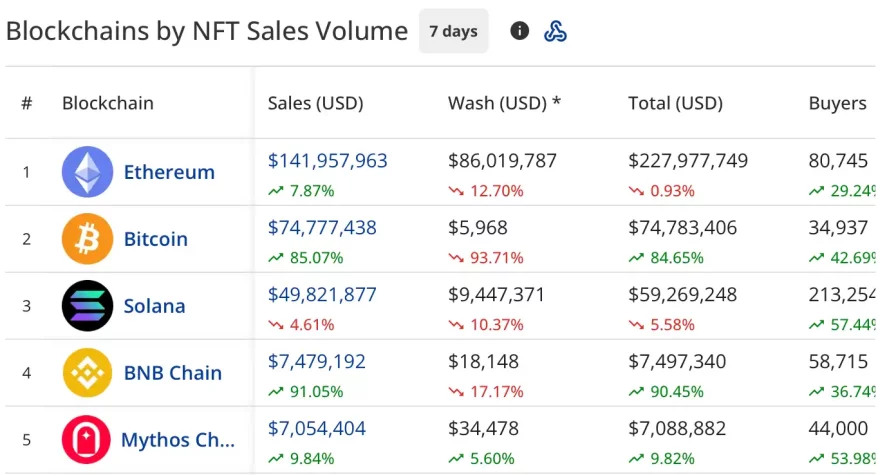878x475 pixels.
Task: Click the blue webhook icon beside info
Action: 555,31
